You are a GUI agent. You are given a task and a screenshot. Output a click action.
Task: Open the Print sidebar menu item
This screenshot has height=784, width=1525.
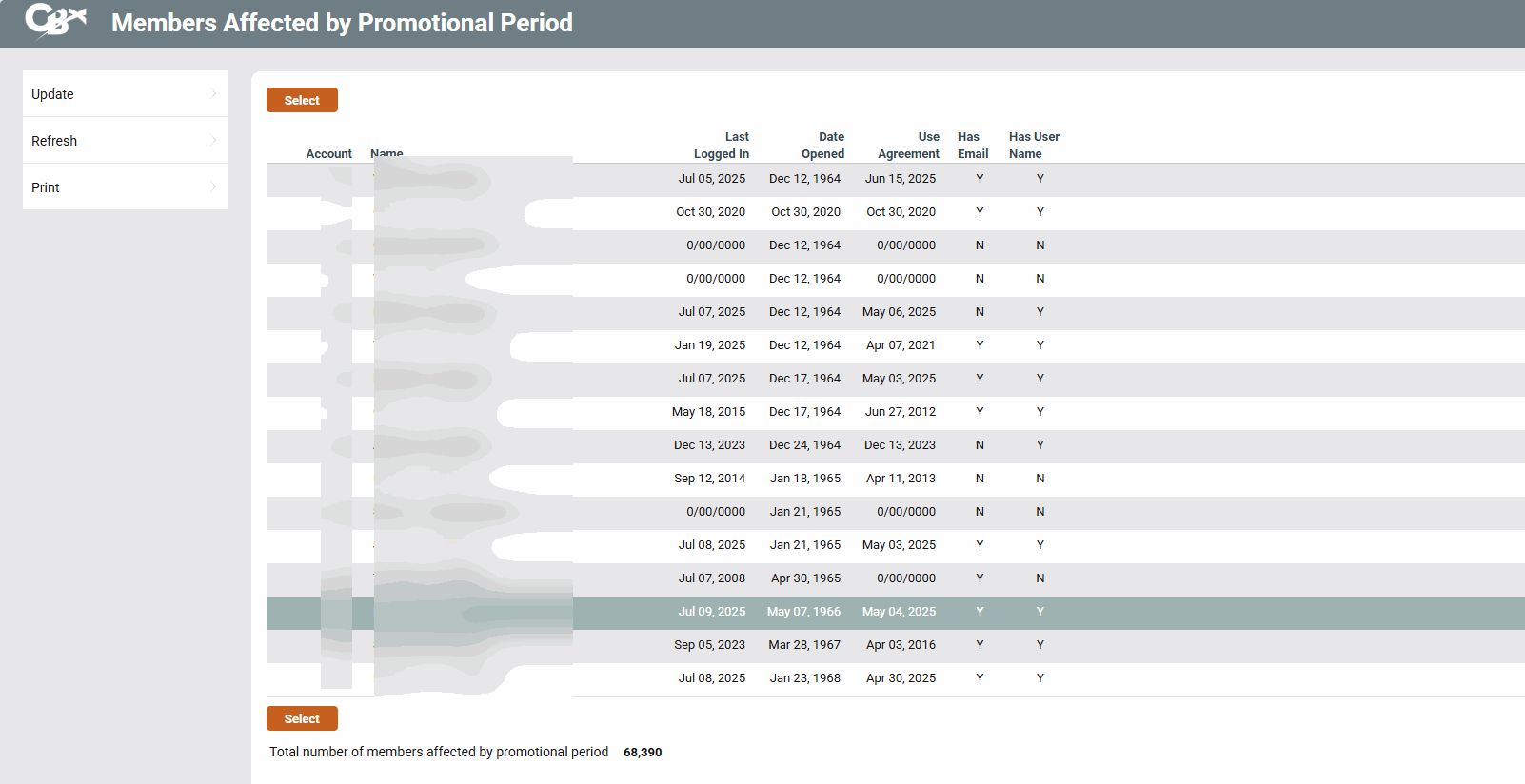(125, 187)
